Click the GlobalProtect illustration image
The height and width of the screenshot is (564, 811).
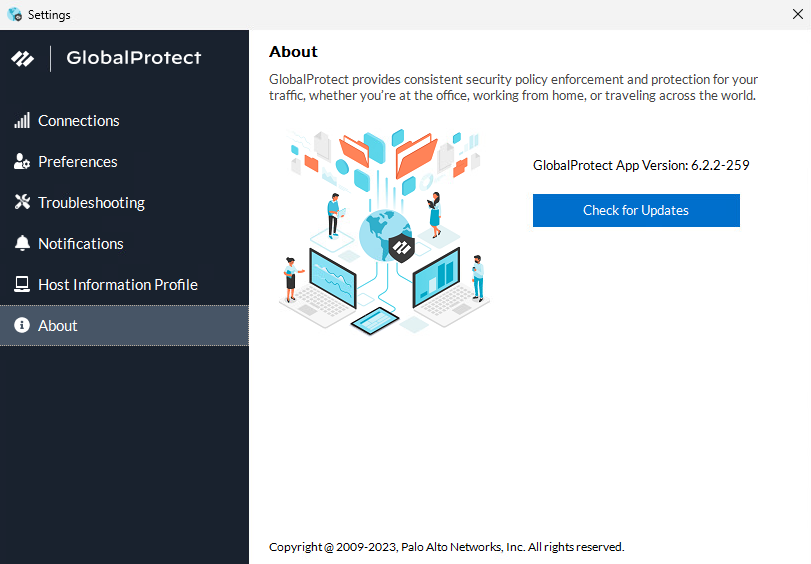[384, 230]
